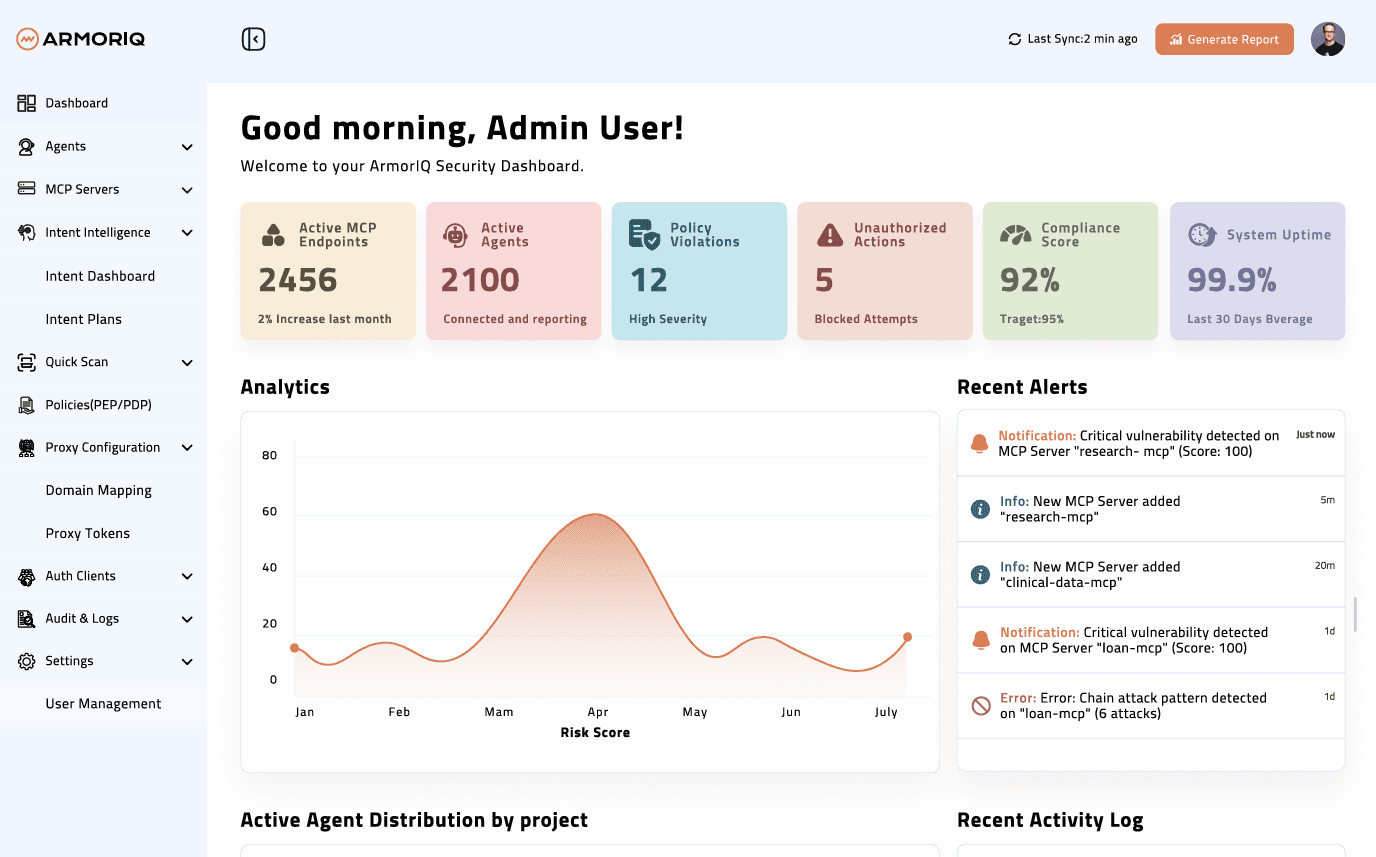This screenshot has width=1376, height=857.
Task: Open the Compliance Score card
Action: (x=1070, y=271)
